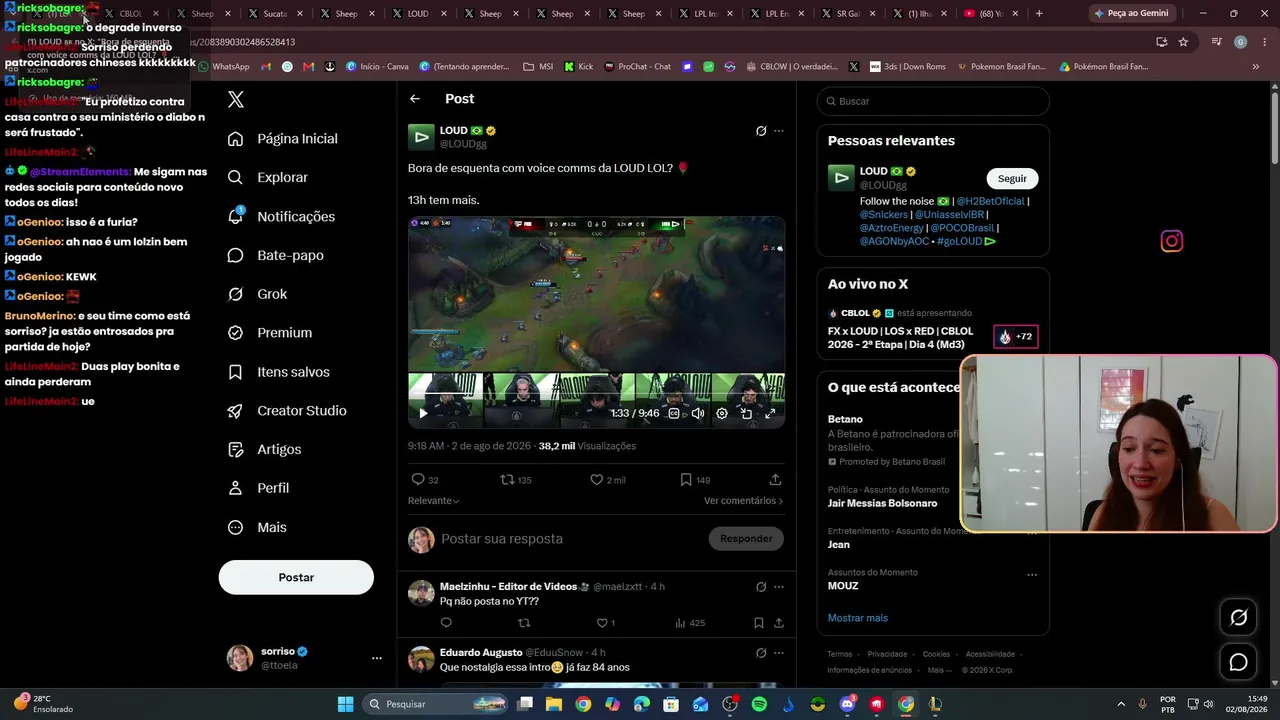Follow LOUD with Seguir button
This screenshot has height=720, width=1280.
[1012, 179]
